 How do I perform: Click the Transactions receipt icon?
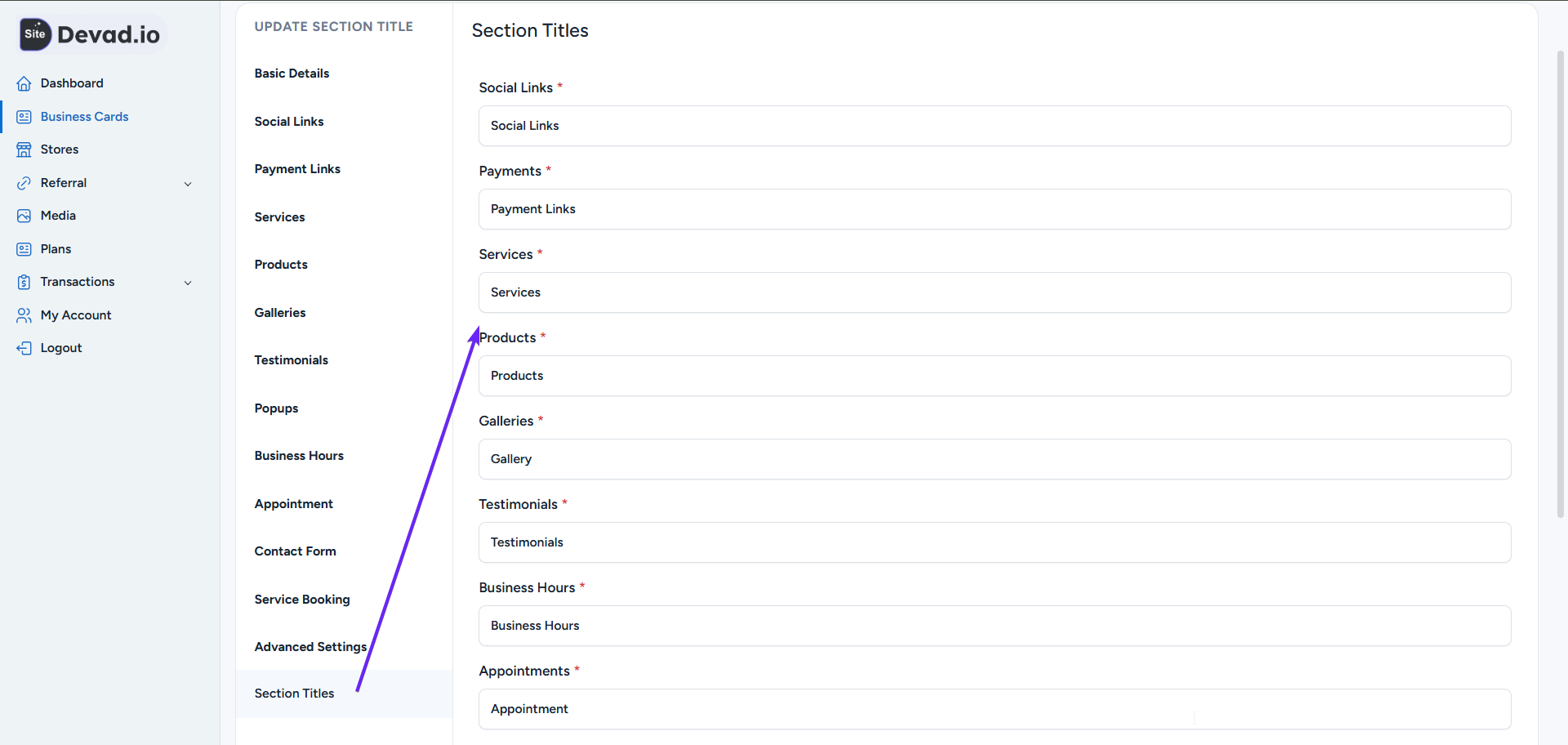pyautogui.click(x=24, y=282)
